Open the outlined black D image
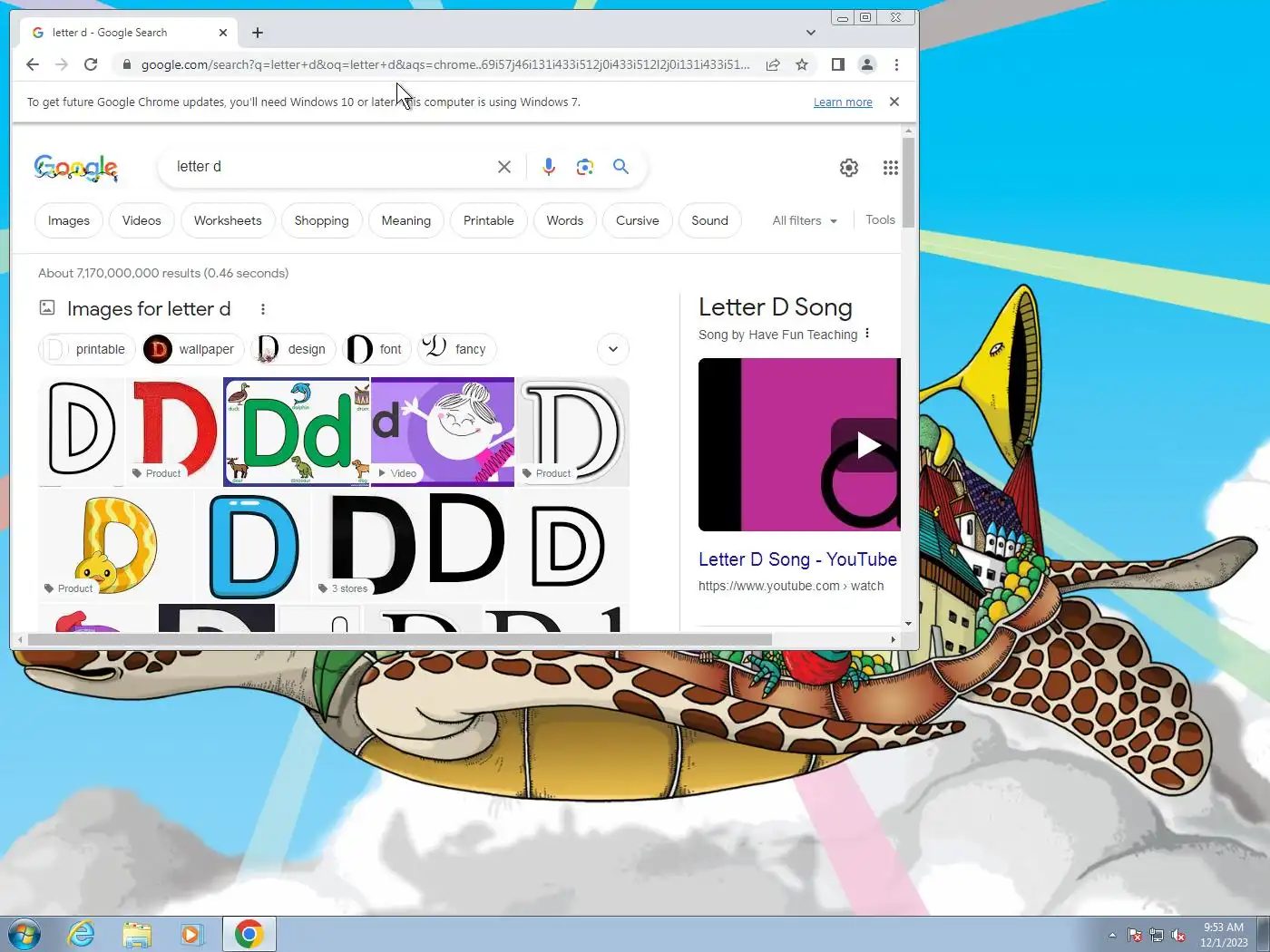Viewport: 1270px width, 952px height. click(81, 432)
